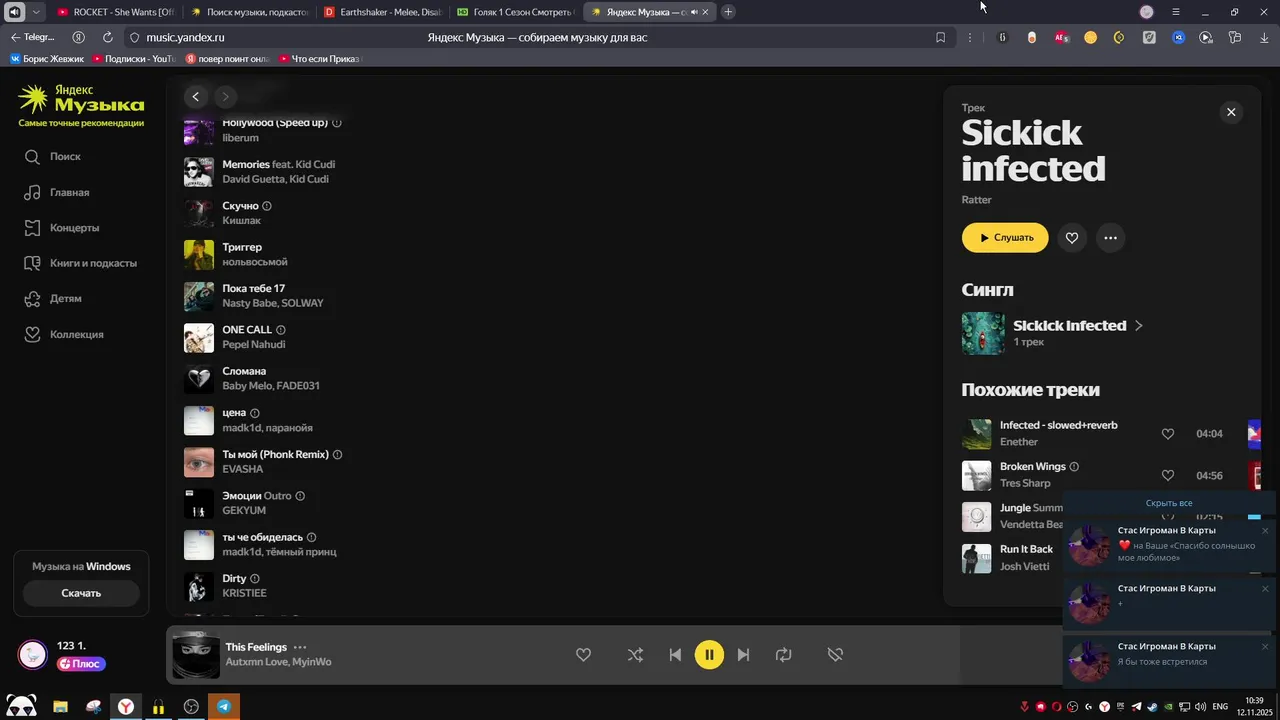The image size is (1280, 720).
Task: Bookmark the page via address bar icon
Action: tap(940, 37)
